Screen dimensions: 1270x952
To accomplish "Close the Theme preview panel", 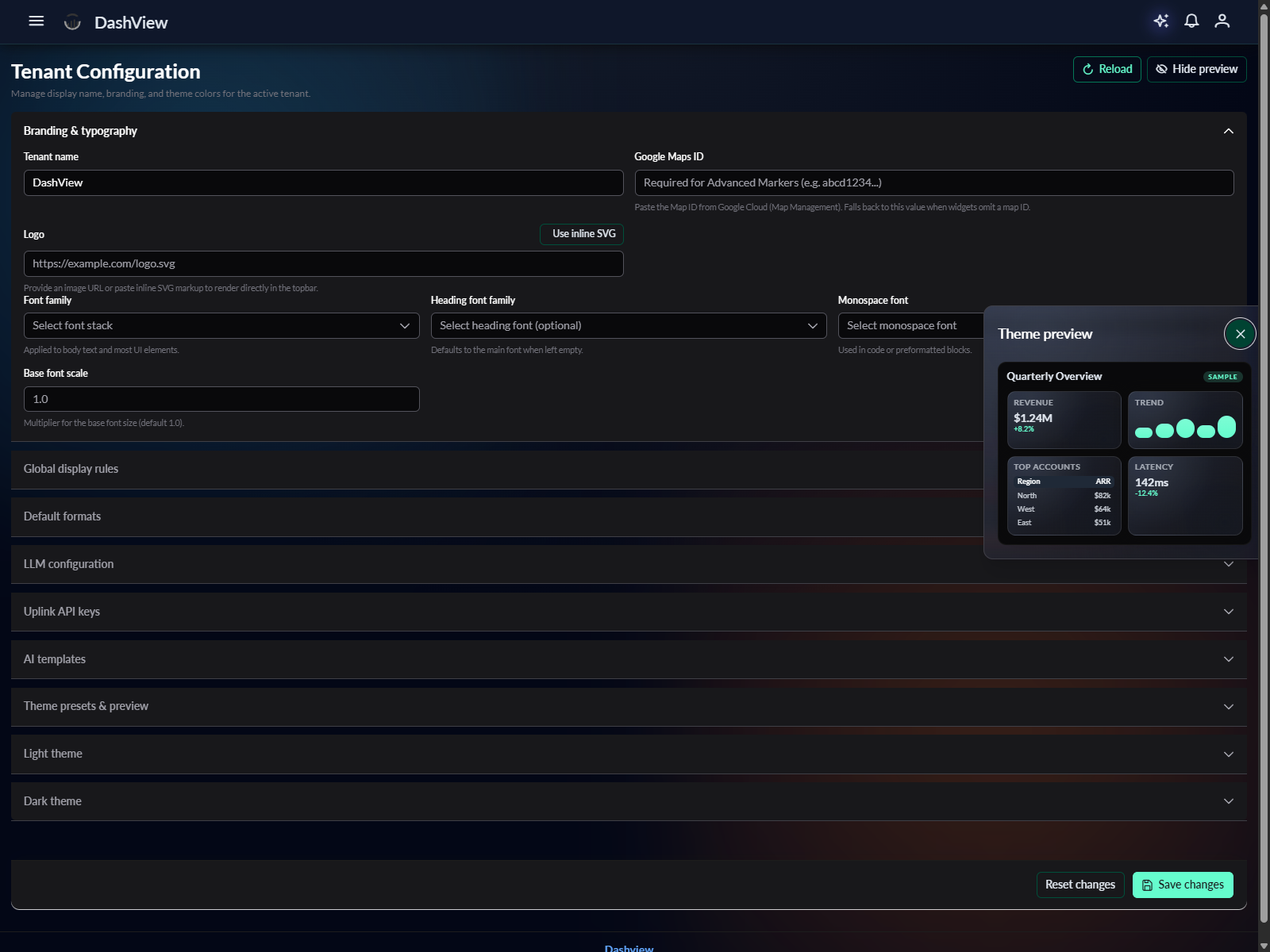I will coord(1239,333).
